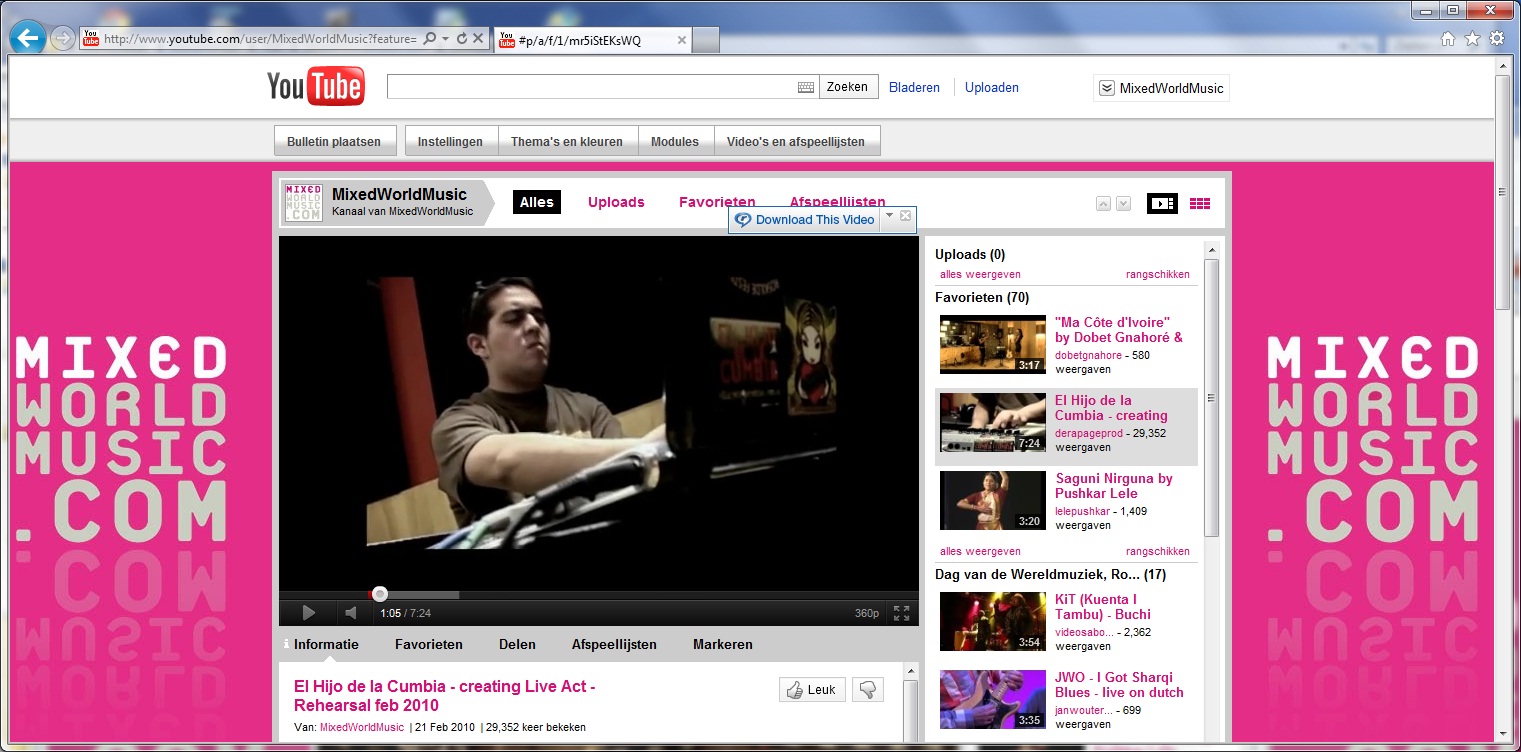The image size is (1521, 752).
Task: Change video quality from 360p
Action: click(x=867, y=613)
